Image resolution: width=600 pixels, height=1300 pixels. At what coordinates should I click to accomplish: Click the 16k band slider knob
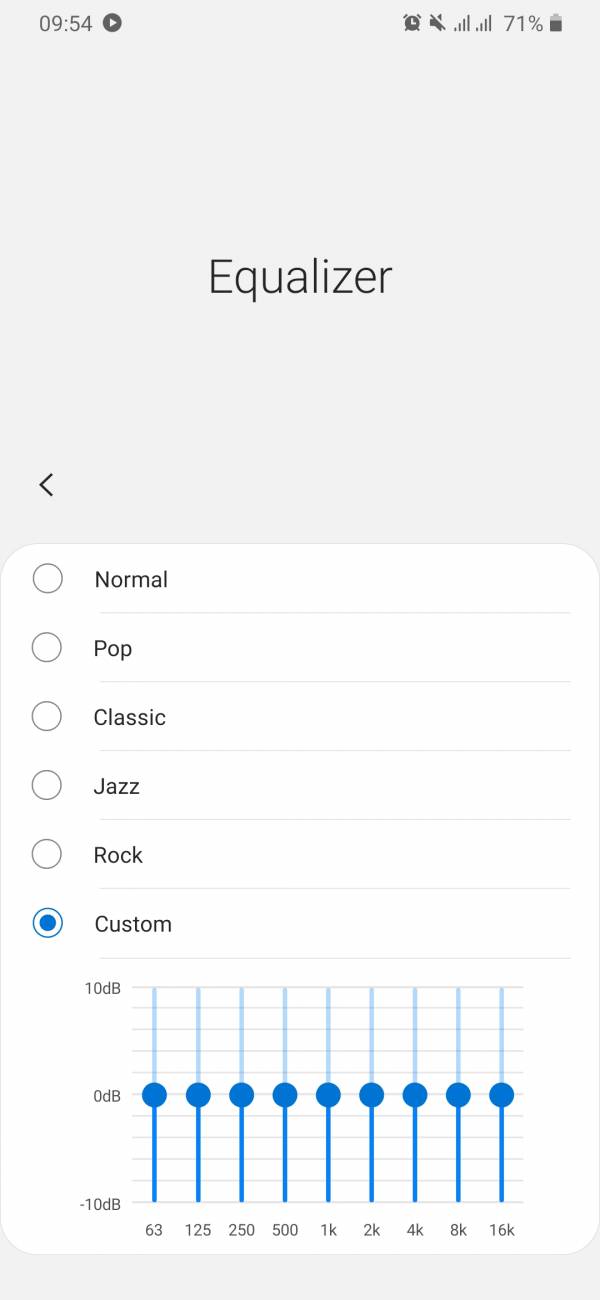click(501, 1095)
